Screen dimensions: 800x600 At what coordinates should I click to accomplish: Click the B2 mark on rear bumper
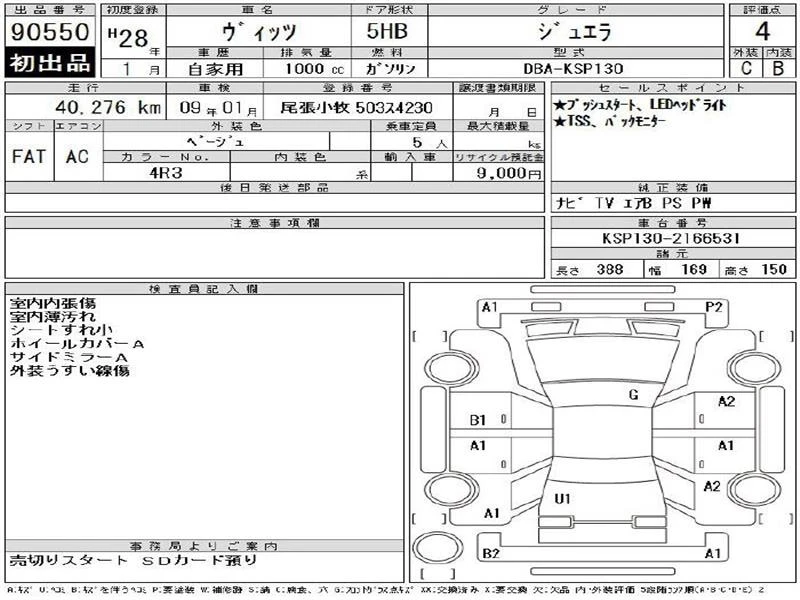(491, 554)
